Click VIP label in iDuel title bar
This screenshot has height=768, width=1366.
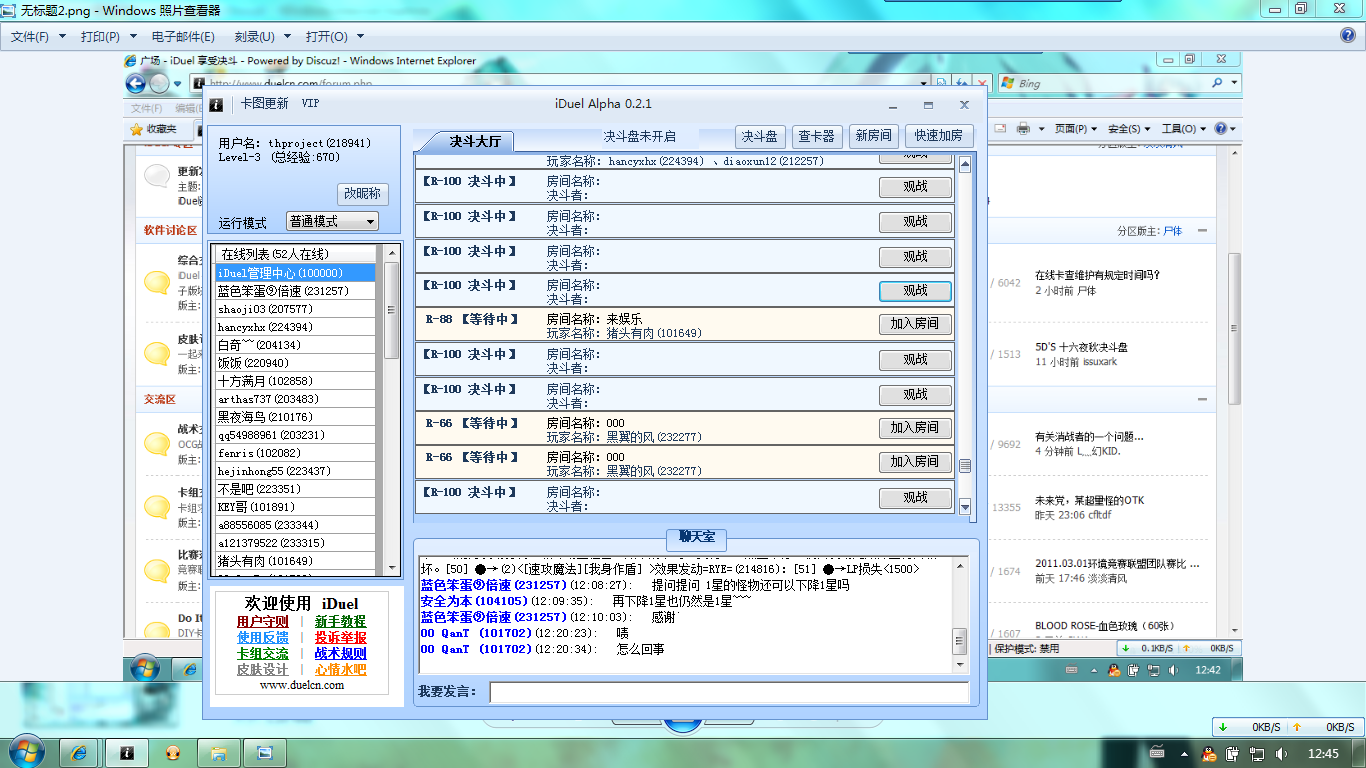(x=311, y=103)
